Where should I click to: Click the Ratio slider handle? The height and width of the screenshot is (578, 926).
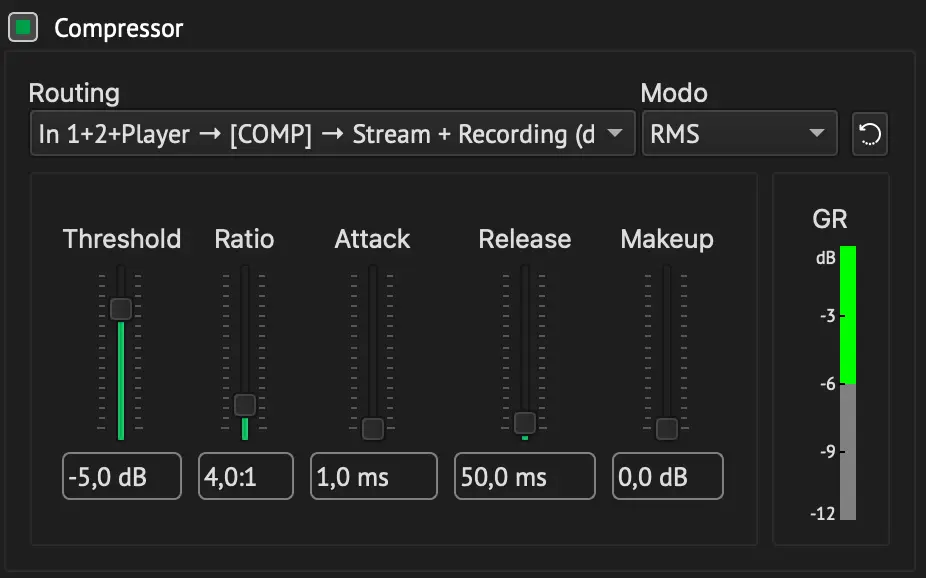245,405
